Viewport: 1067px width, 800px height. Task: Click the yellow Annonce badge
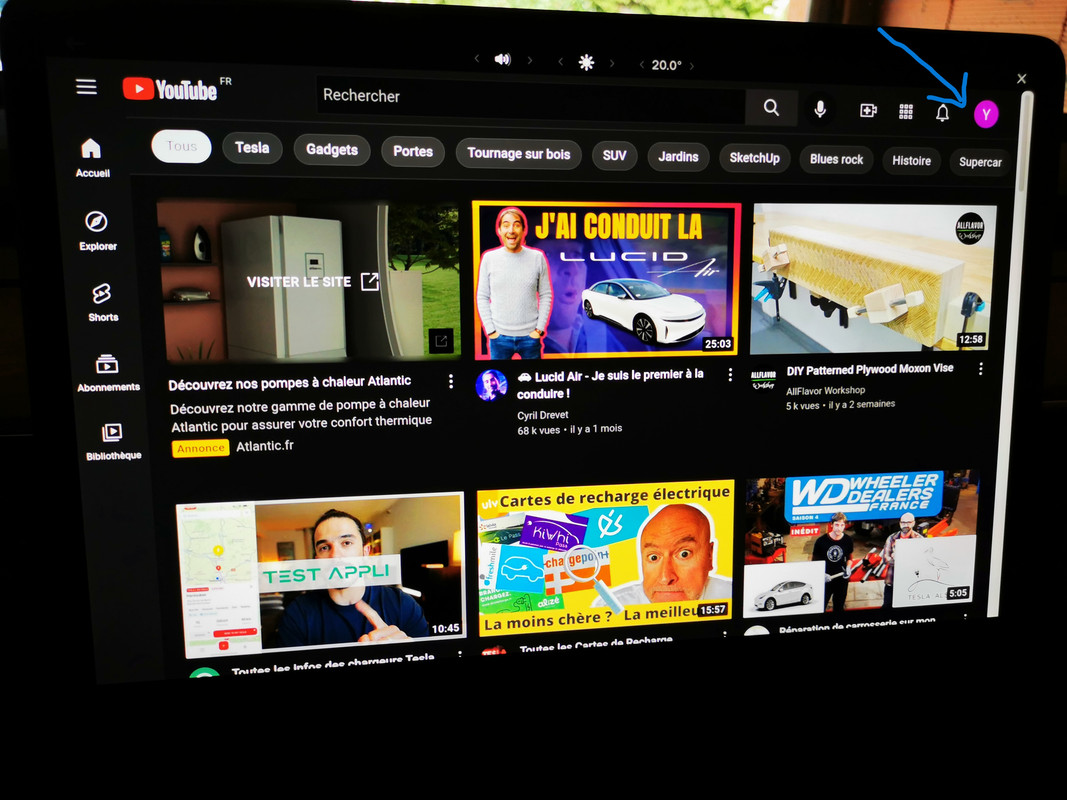pyautogui.click(x=201, y=448)
